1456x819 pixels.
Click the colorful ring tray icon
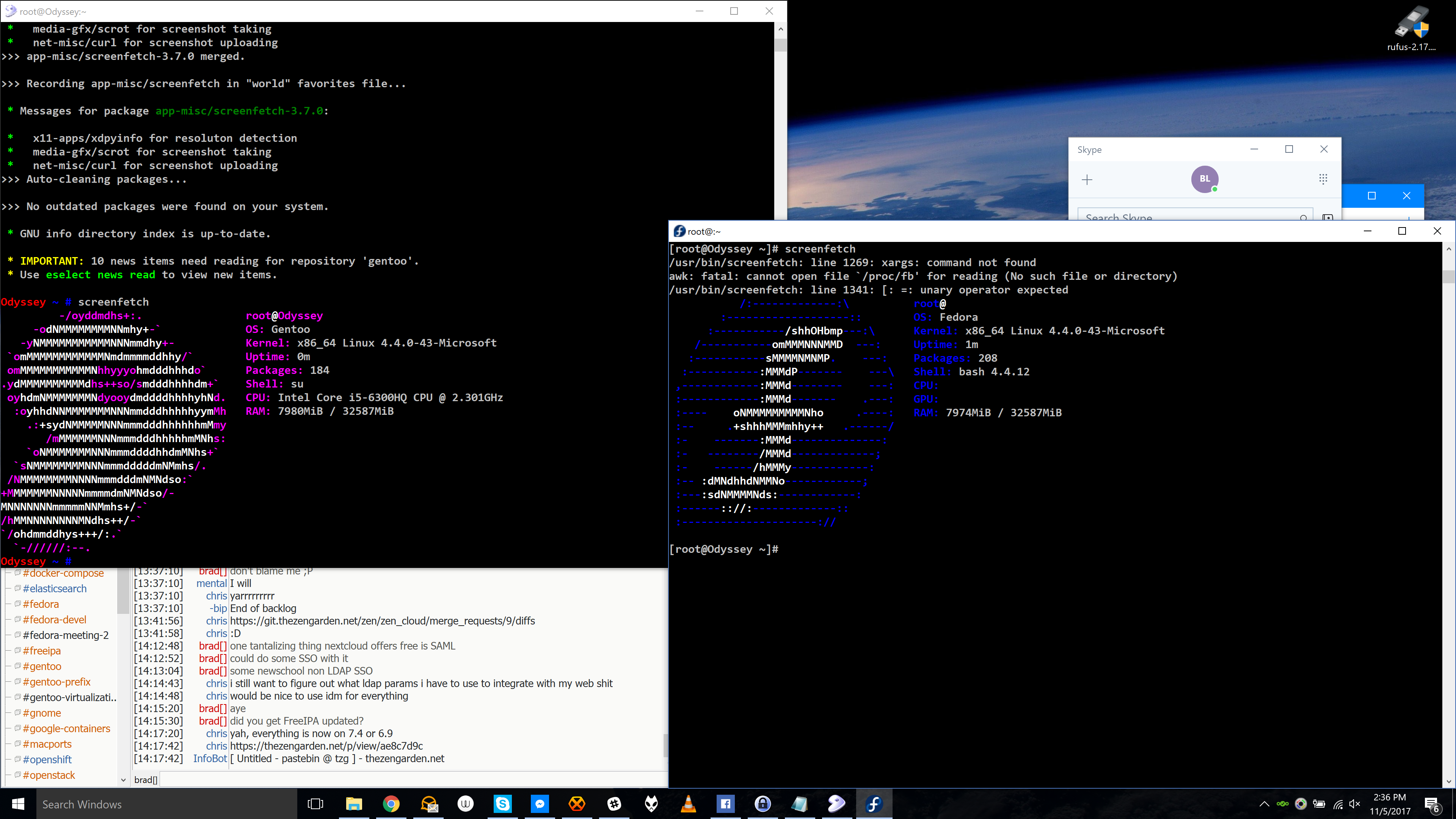point(1301,804)
